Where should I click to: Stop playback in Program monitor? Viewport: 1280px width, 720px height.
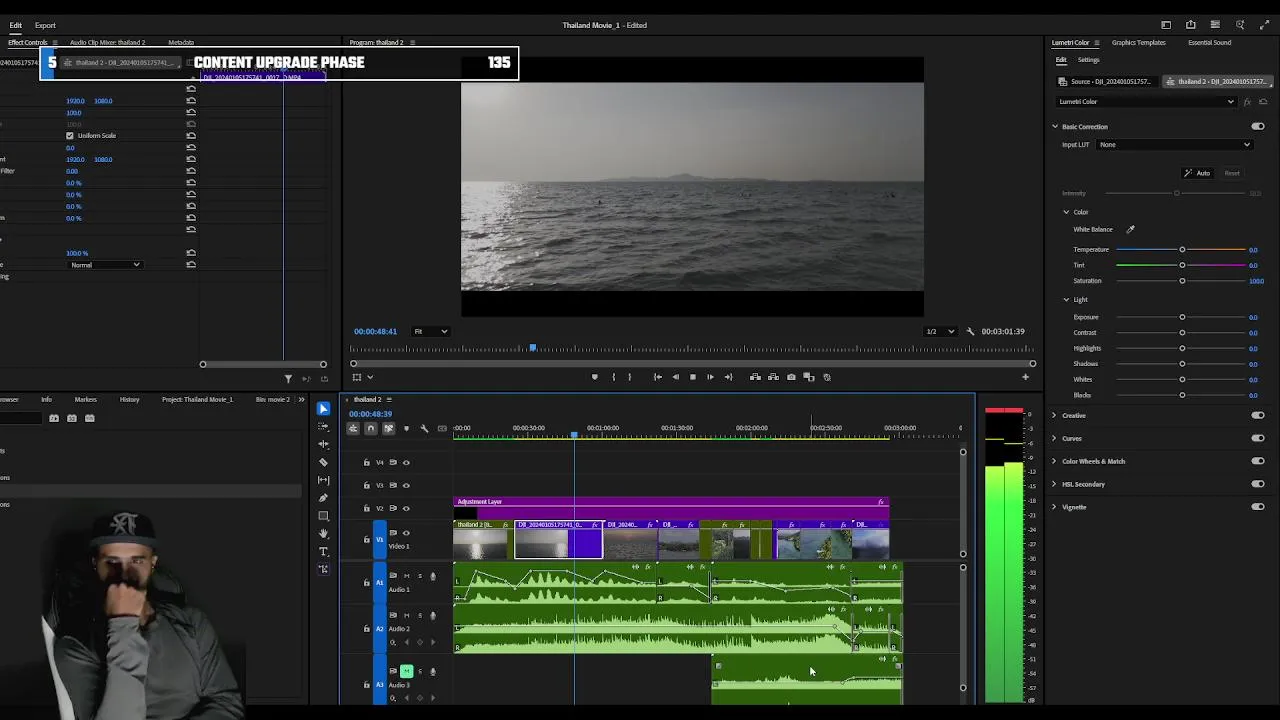point(692,377)
